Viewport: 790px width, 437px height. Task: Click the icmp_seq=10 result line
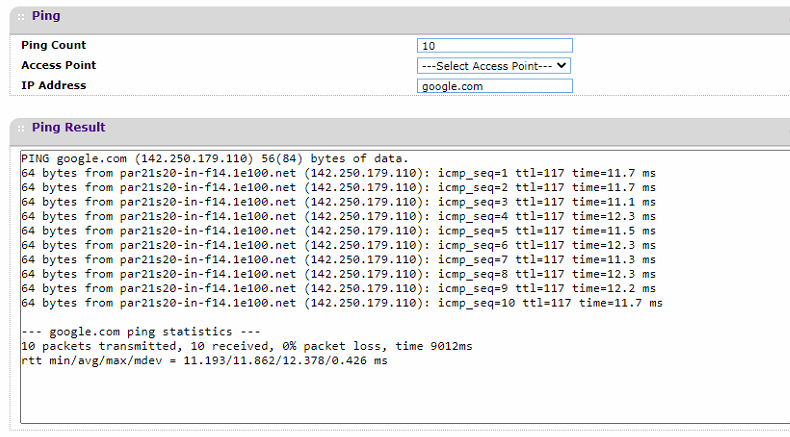tap(342, 303)
